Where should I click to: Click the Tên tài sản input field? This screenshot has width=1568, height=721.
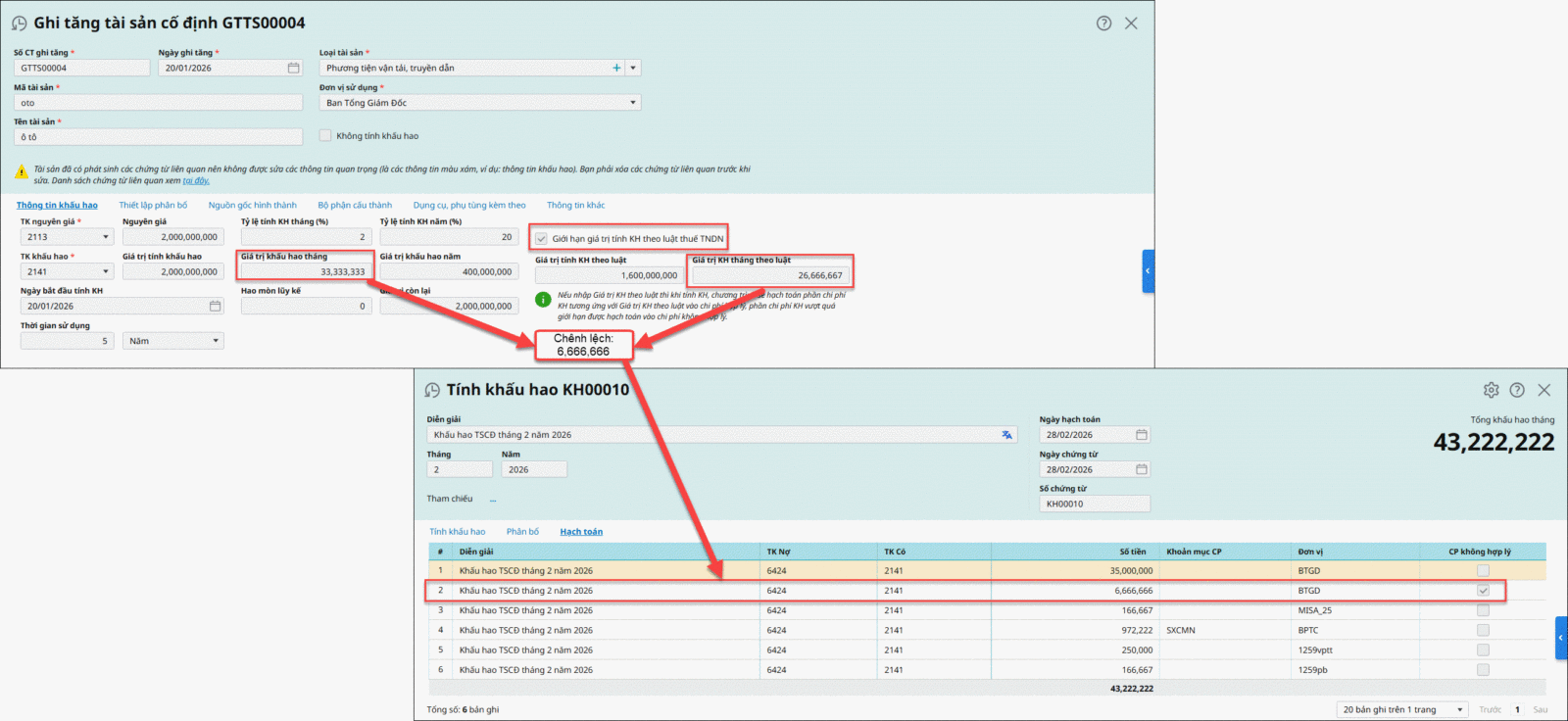coord(159,137)
